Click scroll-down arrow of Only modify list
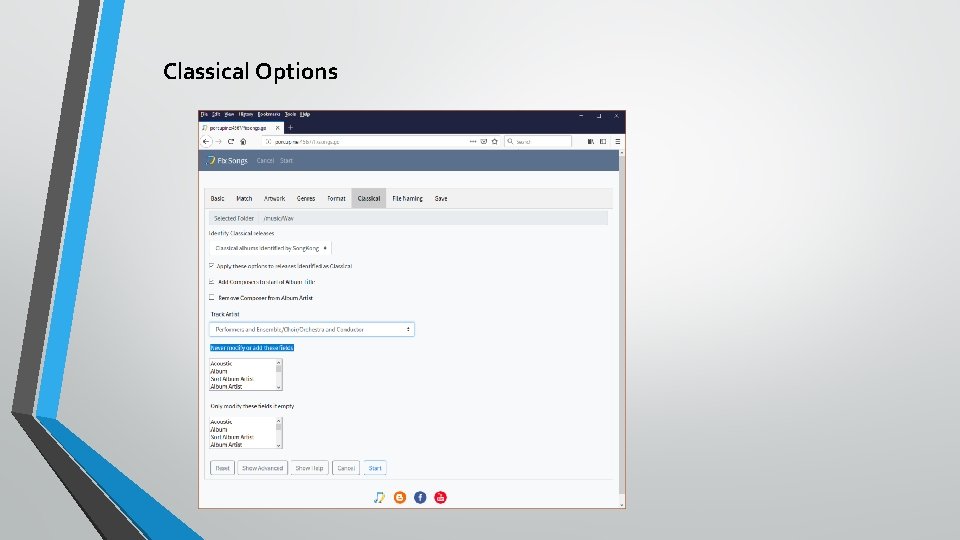Viewport: 960px width, 540px height. [279, 445]
